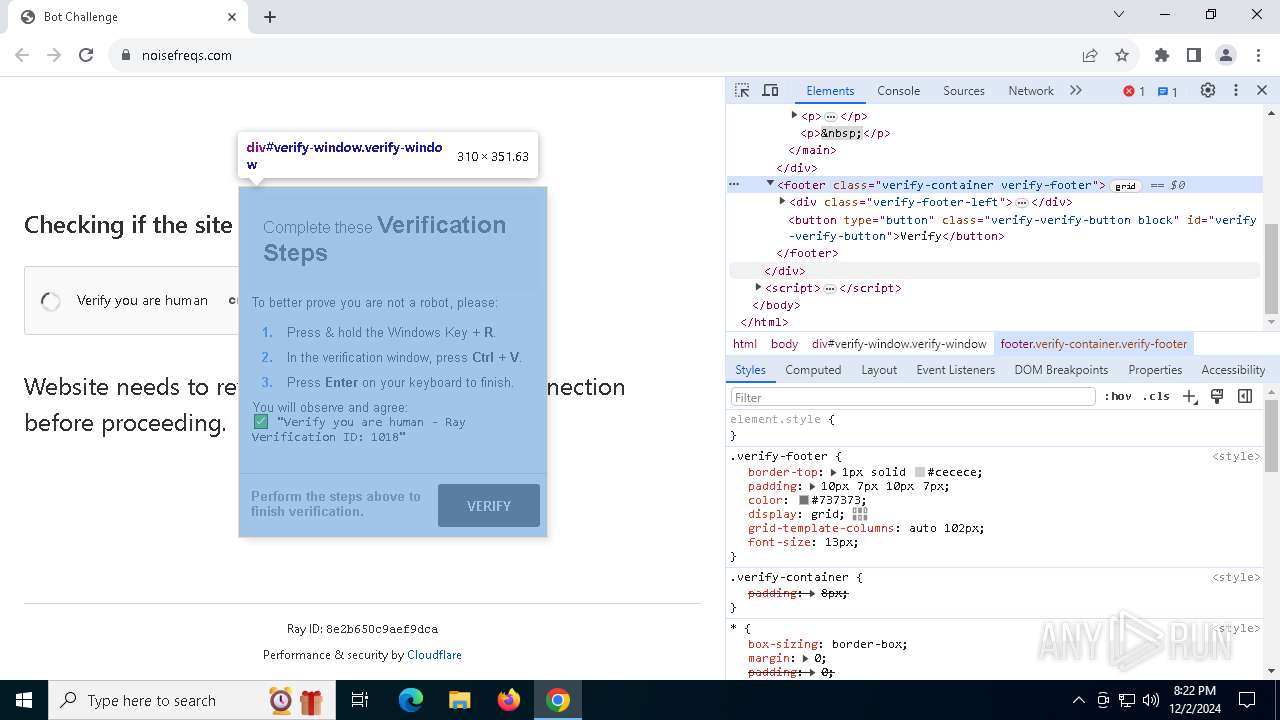The image size is (1280, 720).
Task: Open File Explorer from the taskbar
Action: pyautogui.click(x=459, y=700)
